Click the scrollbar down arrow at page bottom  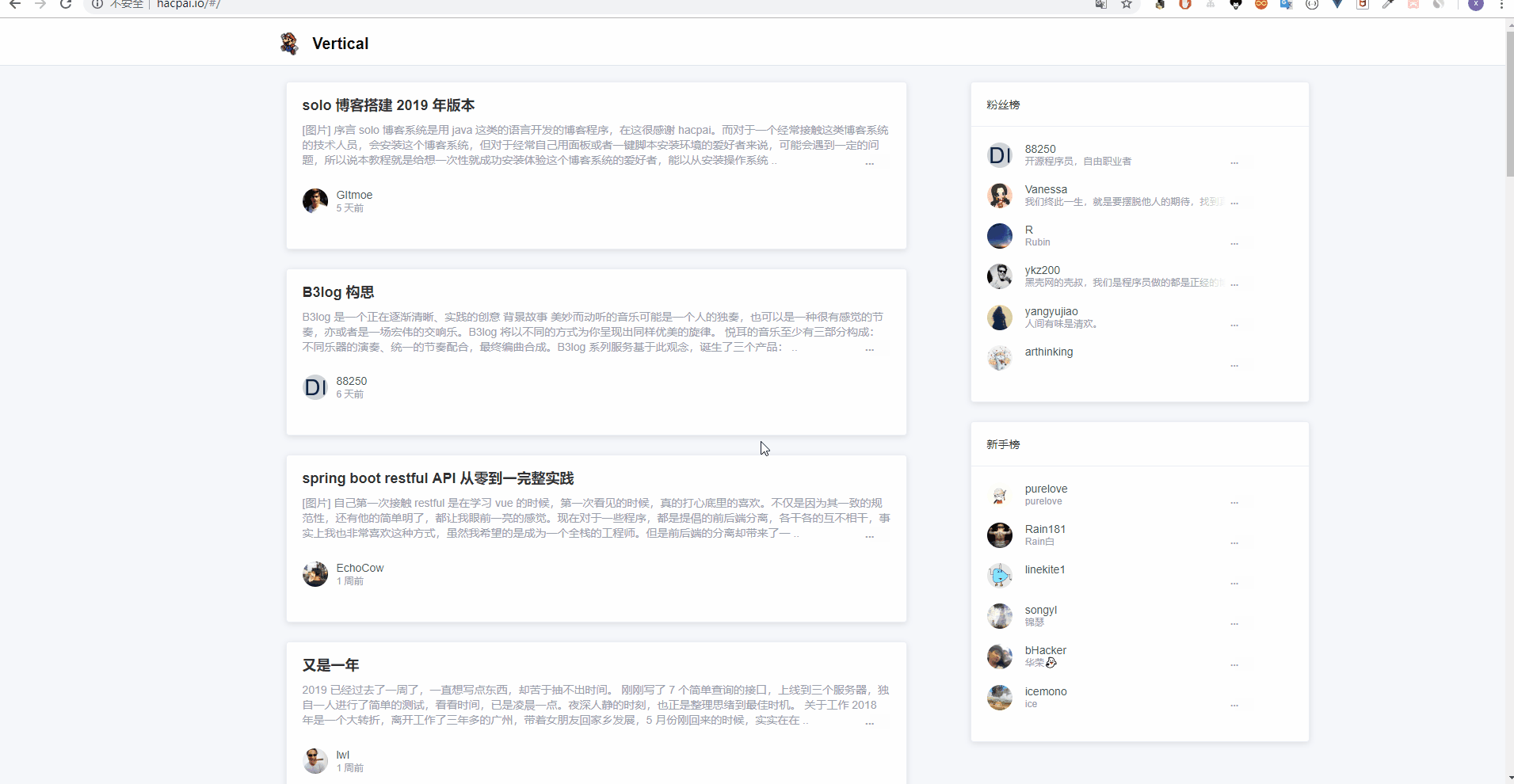(x=1509, y=778)
